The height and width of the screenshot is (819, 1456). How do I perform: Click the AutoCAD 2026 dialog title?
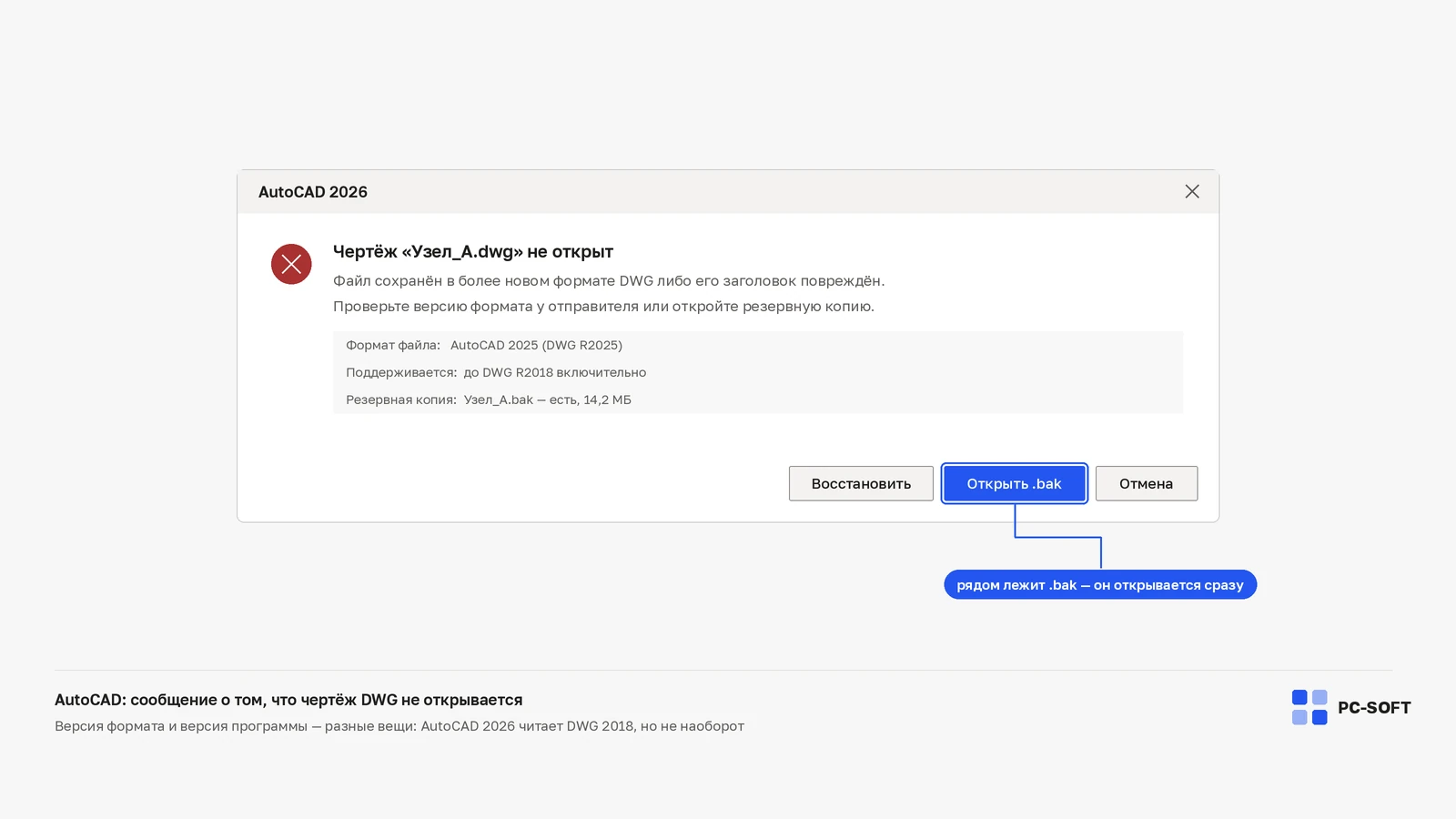tap(313, 192)
